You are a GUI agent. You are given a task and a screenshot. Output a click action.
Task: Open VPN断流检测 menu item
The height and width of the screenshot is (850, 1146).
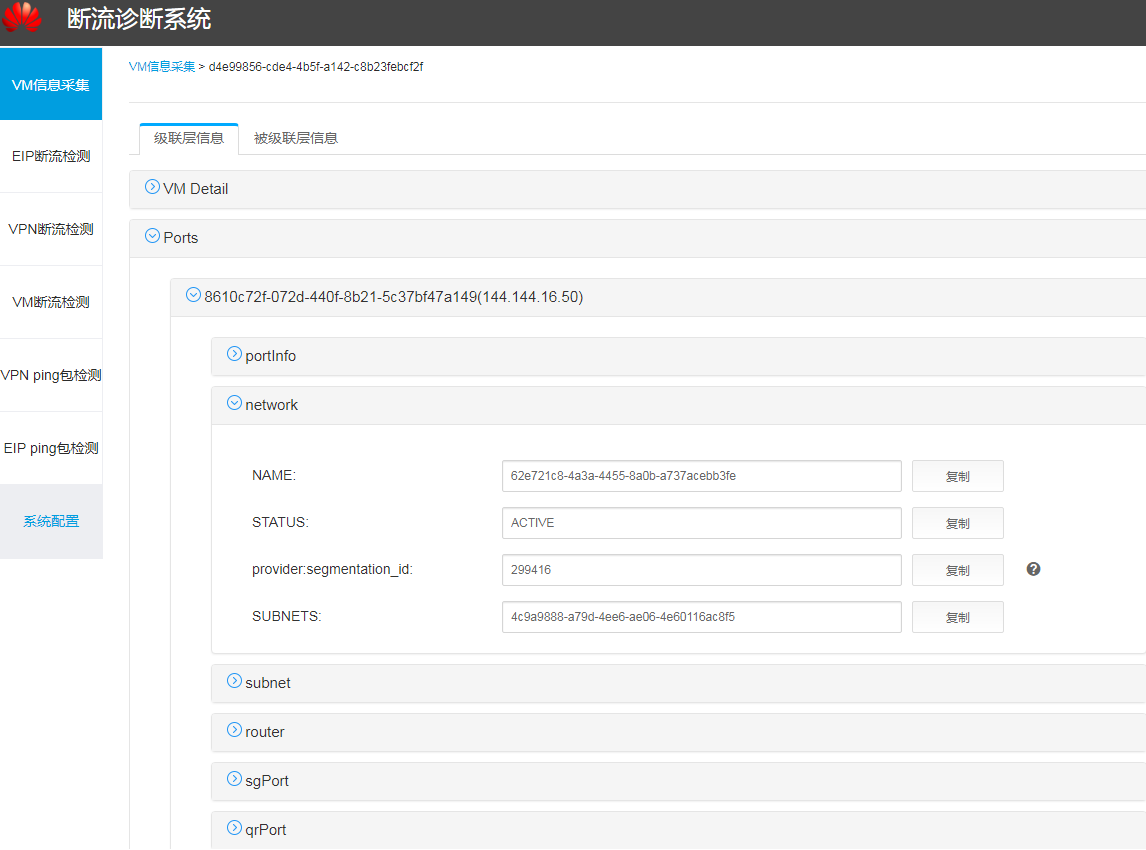pos(51,229)
